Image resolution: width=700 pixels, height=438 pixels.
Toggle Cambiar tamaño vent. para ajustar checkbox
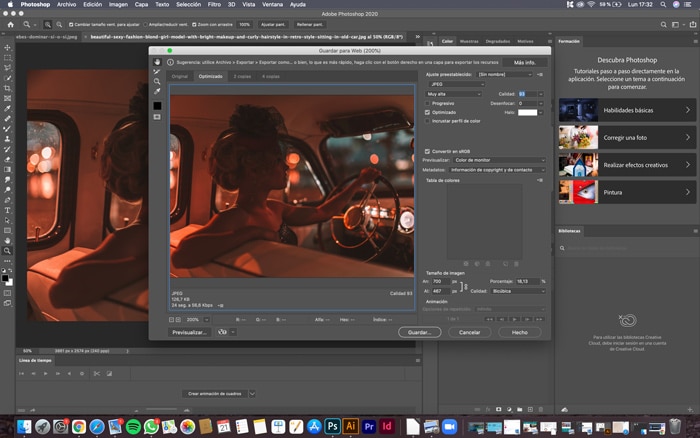[71, 25]
